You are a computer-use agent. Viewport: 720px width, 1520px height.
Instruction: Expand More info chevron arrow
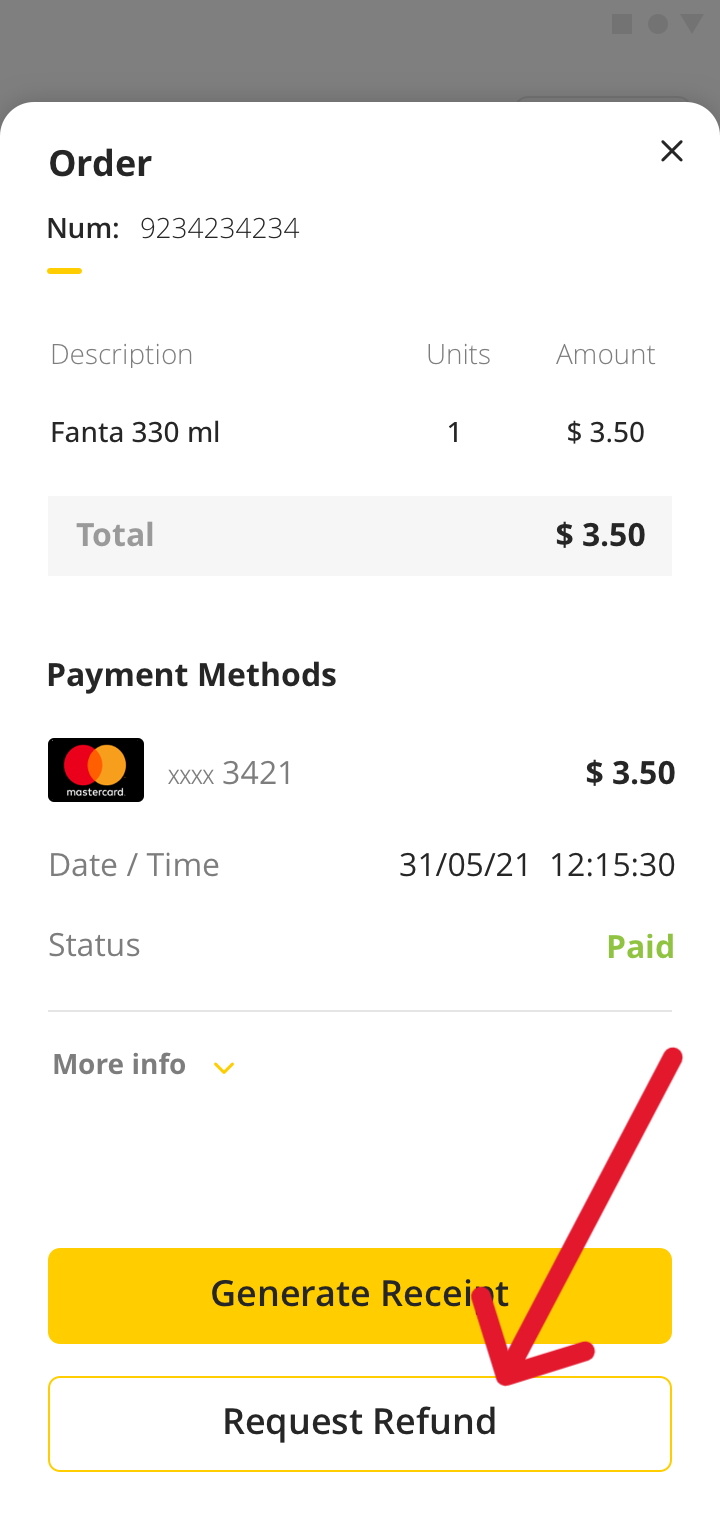224,1068
